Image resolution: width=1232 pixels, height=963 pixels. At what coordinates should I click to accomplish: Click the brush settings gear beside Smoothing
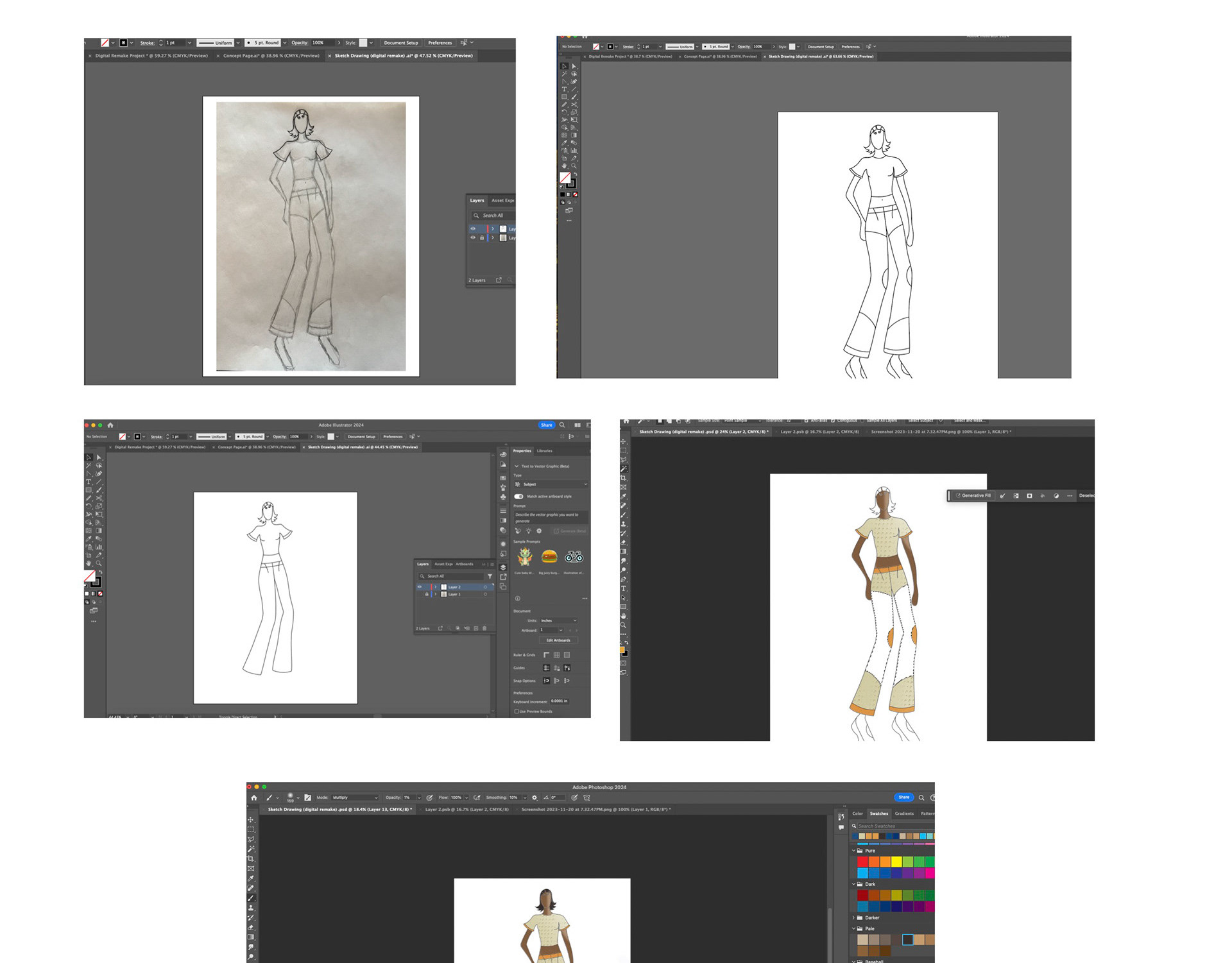(535, 797)
